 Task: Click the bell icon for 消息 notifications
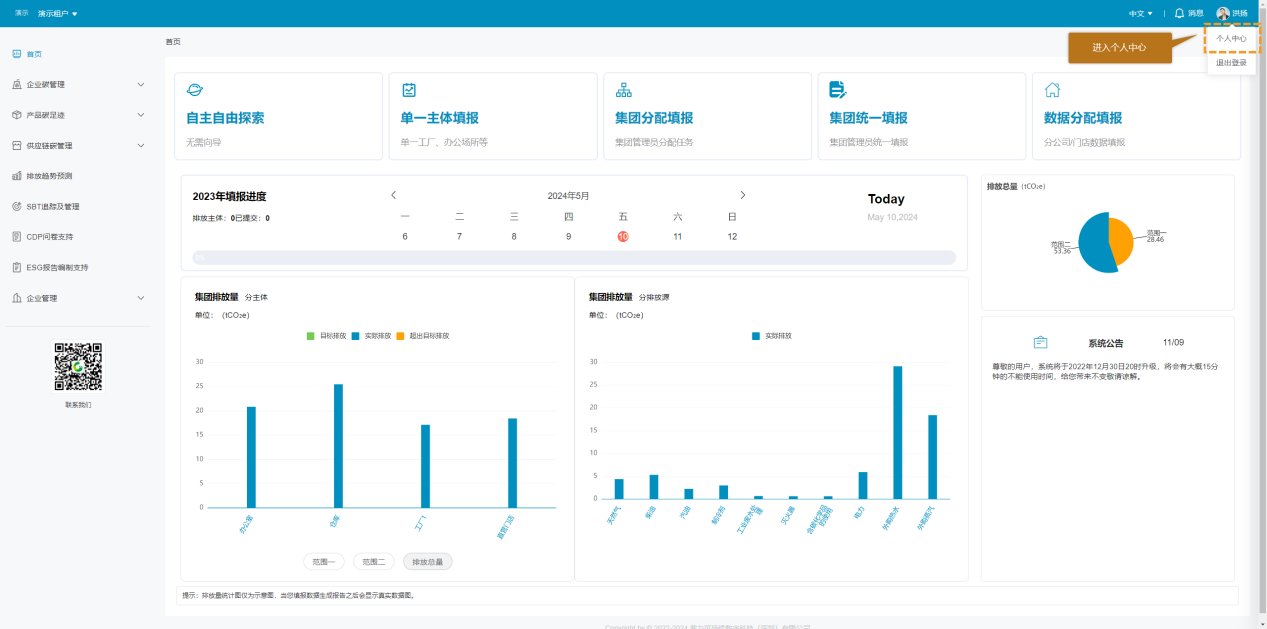tap(1179, 13)
